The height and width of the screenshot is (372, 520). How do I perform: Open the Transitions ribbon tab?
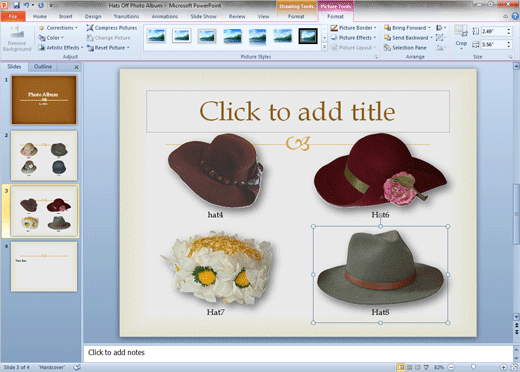pos(126,16)
